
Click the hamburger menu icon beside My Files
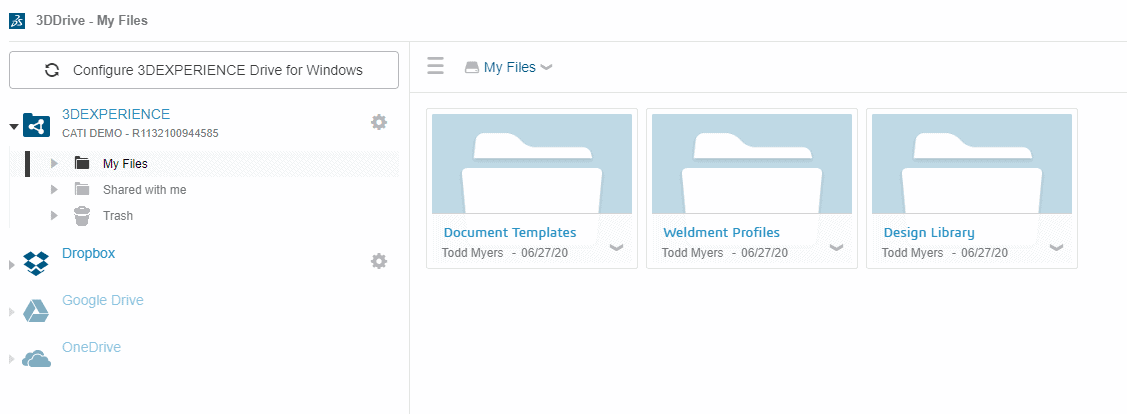click(x=436, y=66)
